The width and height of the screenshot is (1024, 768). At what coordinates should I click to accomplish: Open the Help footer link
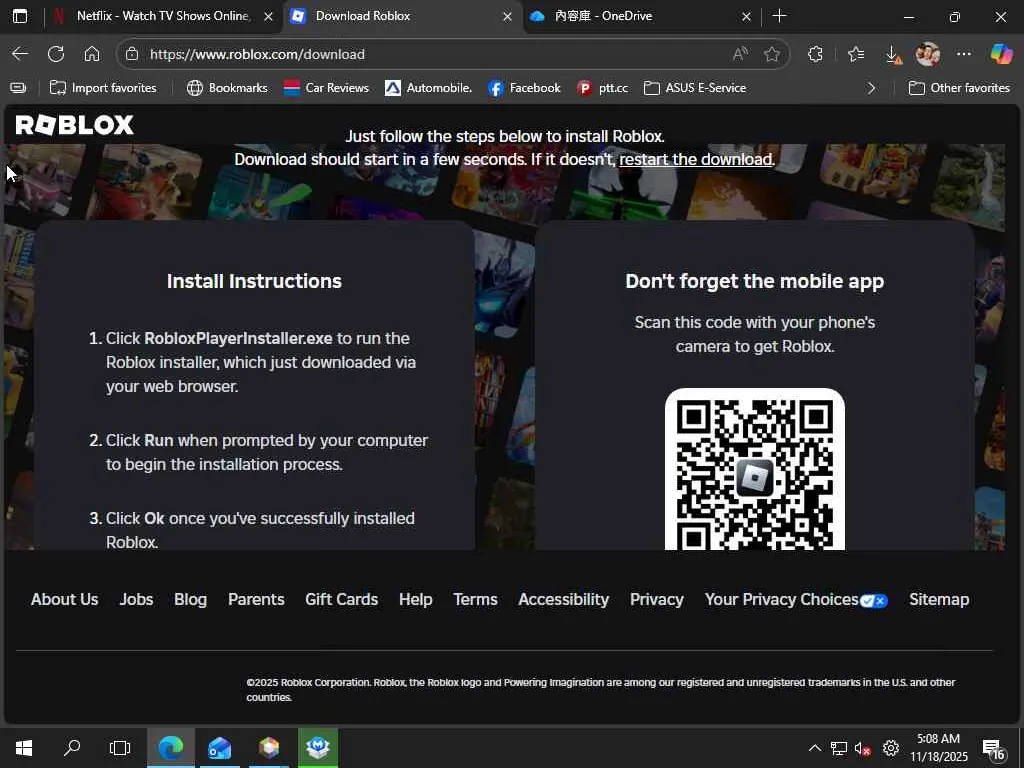415,600
